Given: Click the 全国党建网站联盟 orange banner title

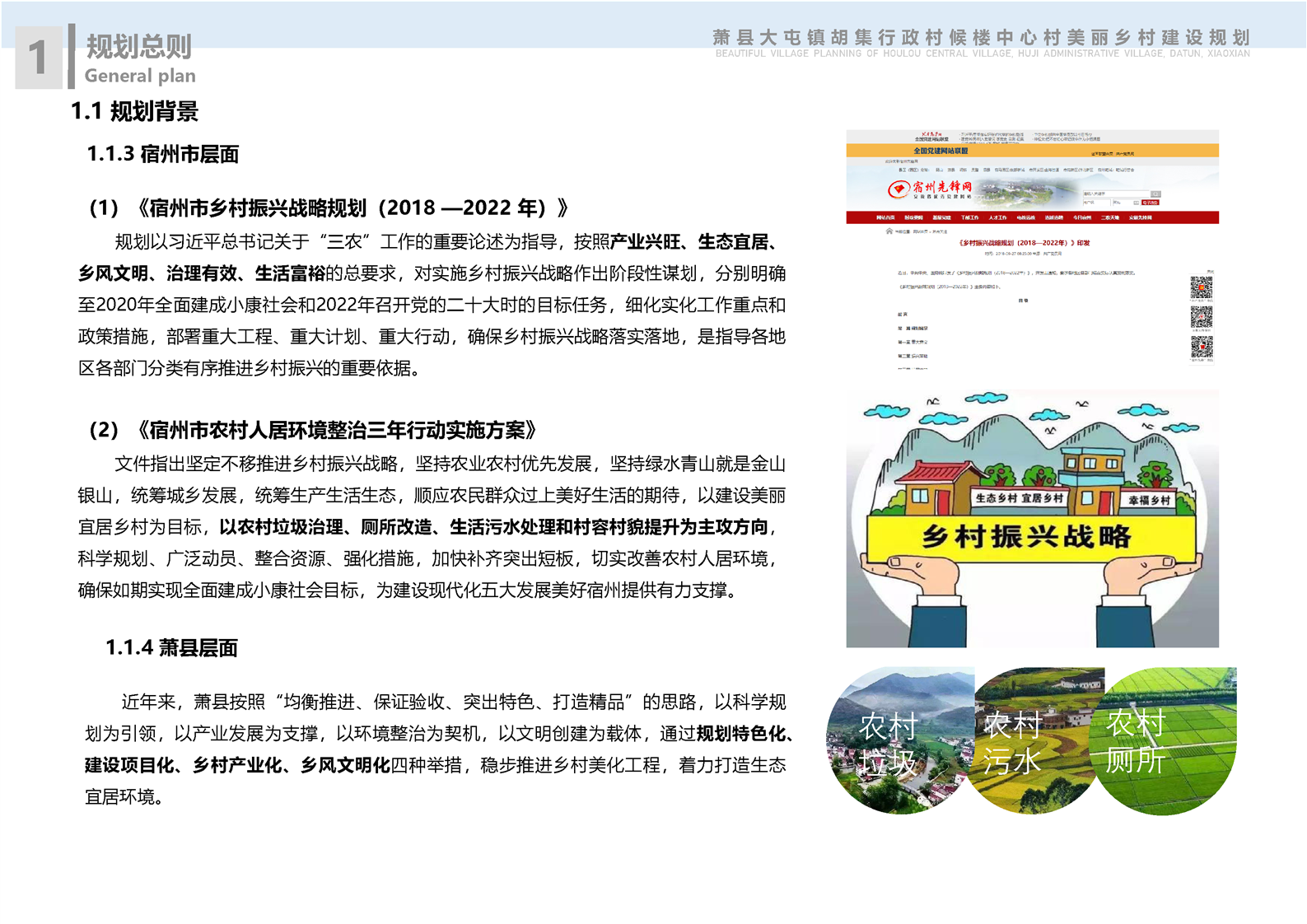Looking at the screenshot, I should pyautogui.click(x=941, y=151).
